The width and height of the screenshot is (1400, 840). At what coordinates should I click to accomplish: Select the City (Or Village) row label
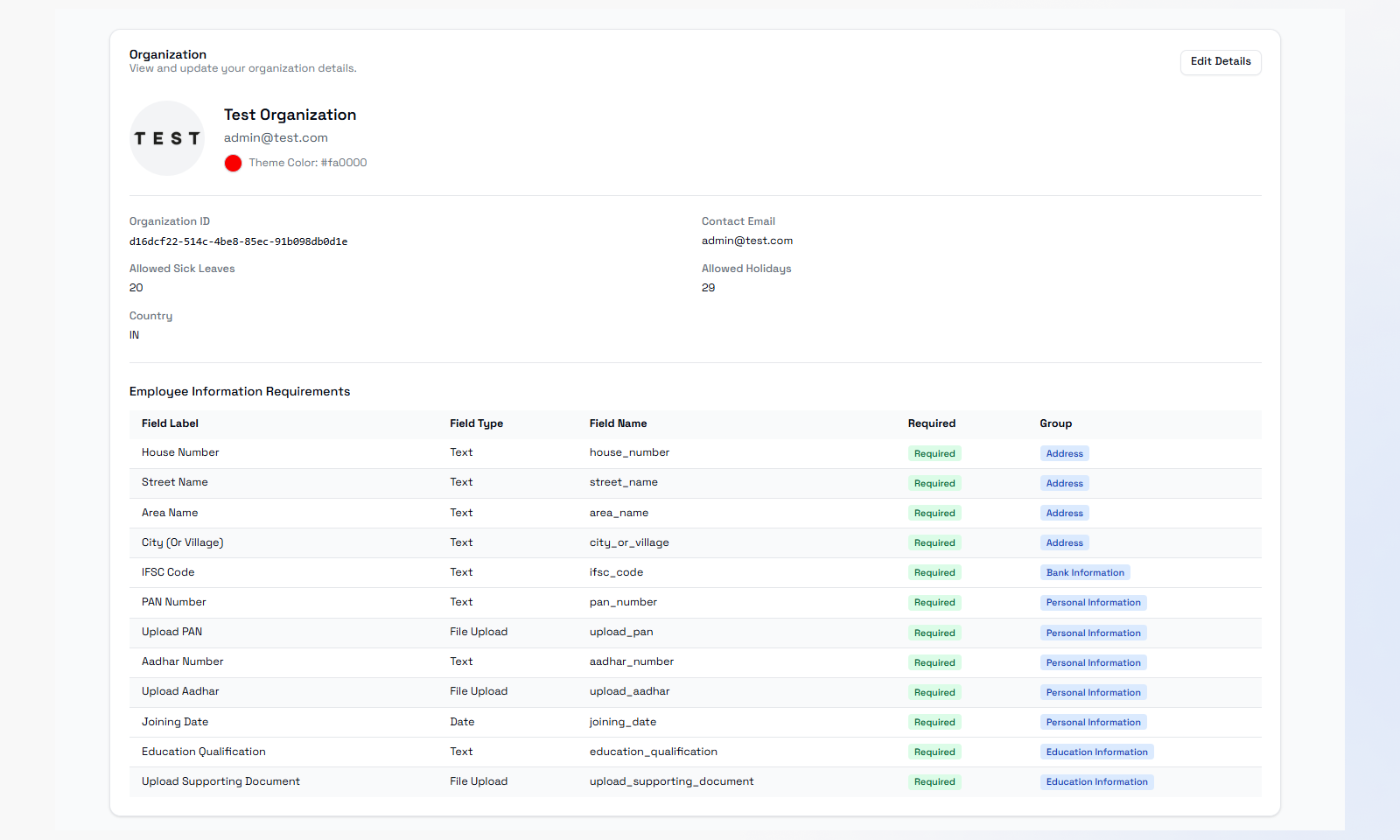[182, 542]
